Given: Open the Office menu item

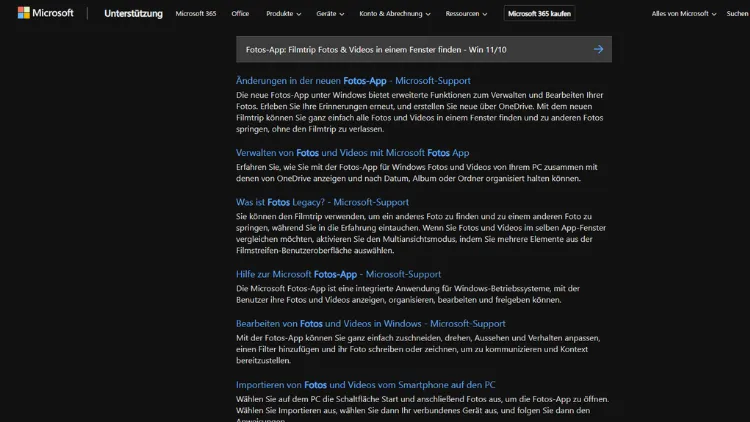Looking at the screenshot, I should pos(240,13).
